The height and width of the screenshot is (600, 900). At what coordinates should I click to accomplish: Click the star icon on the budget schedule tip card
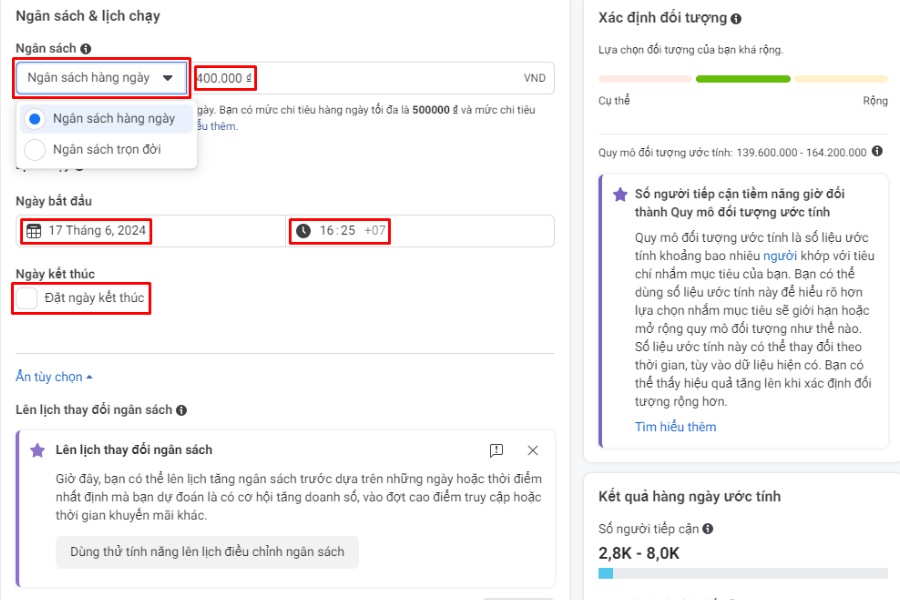[x=38, y=450]
